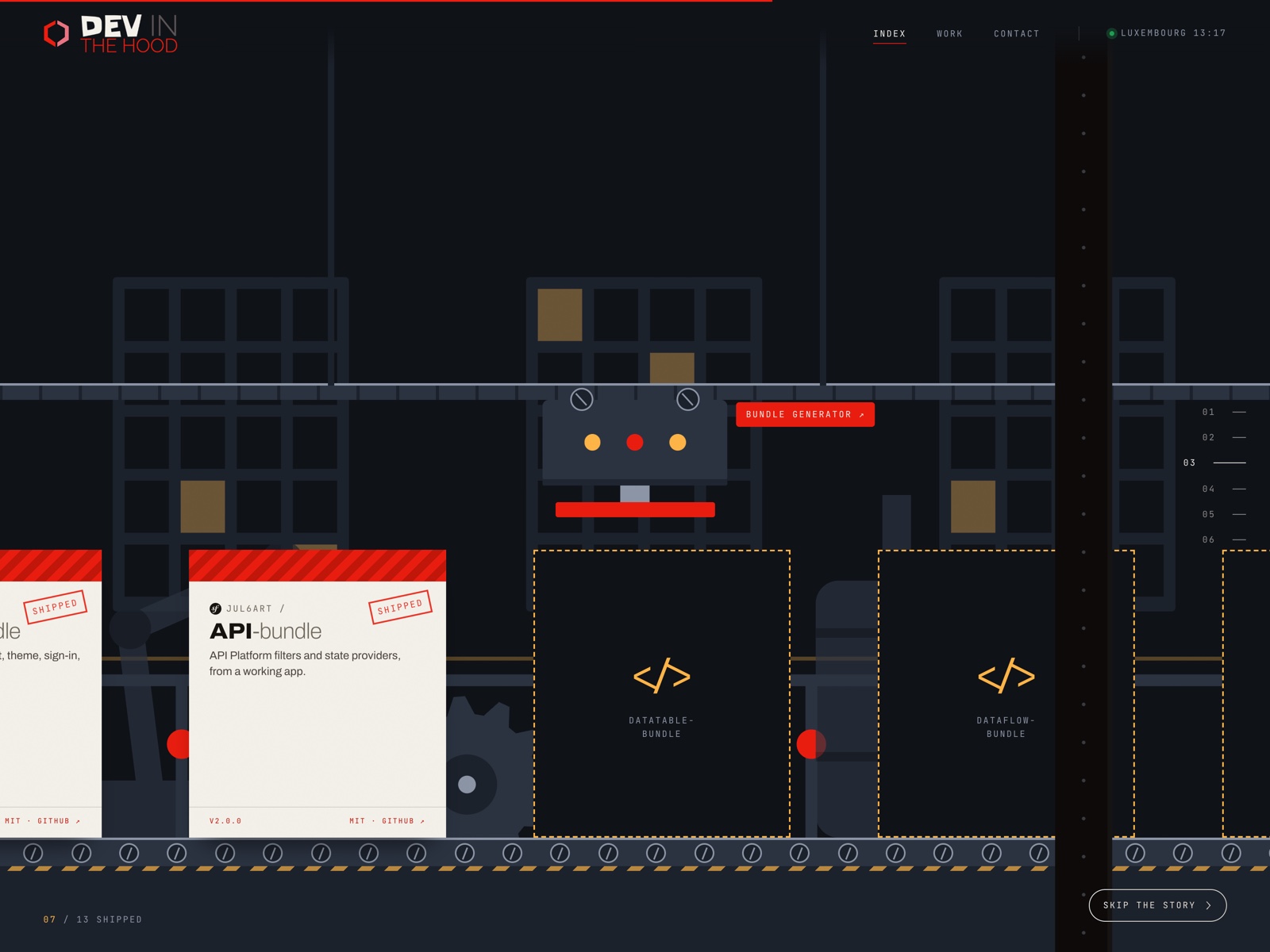Image resolution: width=1270 pixels, height=952 pixels.
Task: Select the DATAFLOW-BUNDLE label
Action: pyautogui.click(x=1006, y=727)
